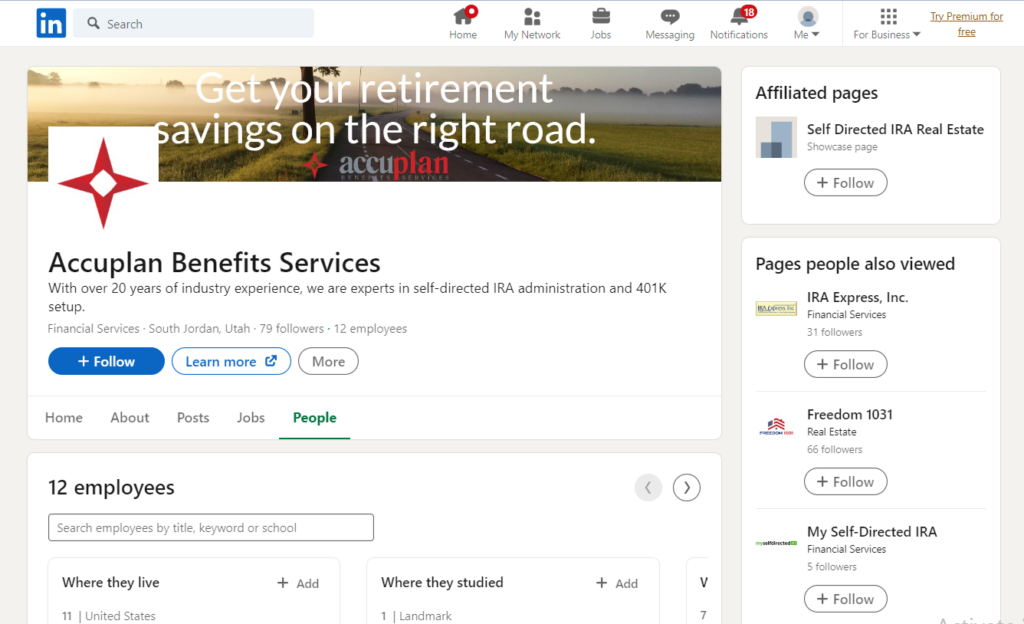Screen dimensions: 1024x624
Task: Focus the LinkedIn search box
Action: 193,23
